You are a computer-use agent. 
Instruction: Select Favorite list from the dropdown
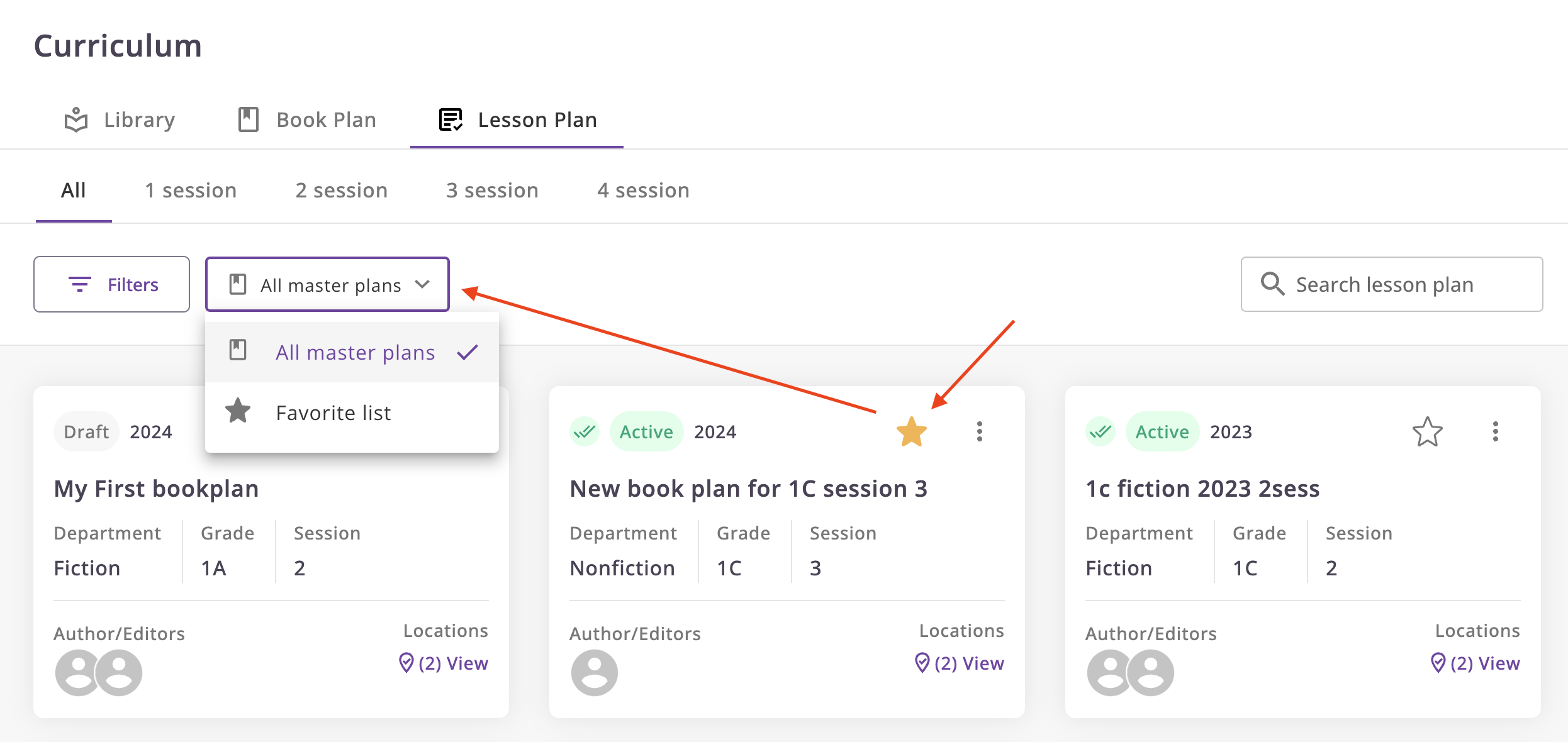[x=333, y=413]
